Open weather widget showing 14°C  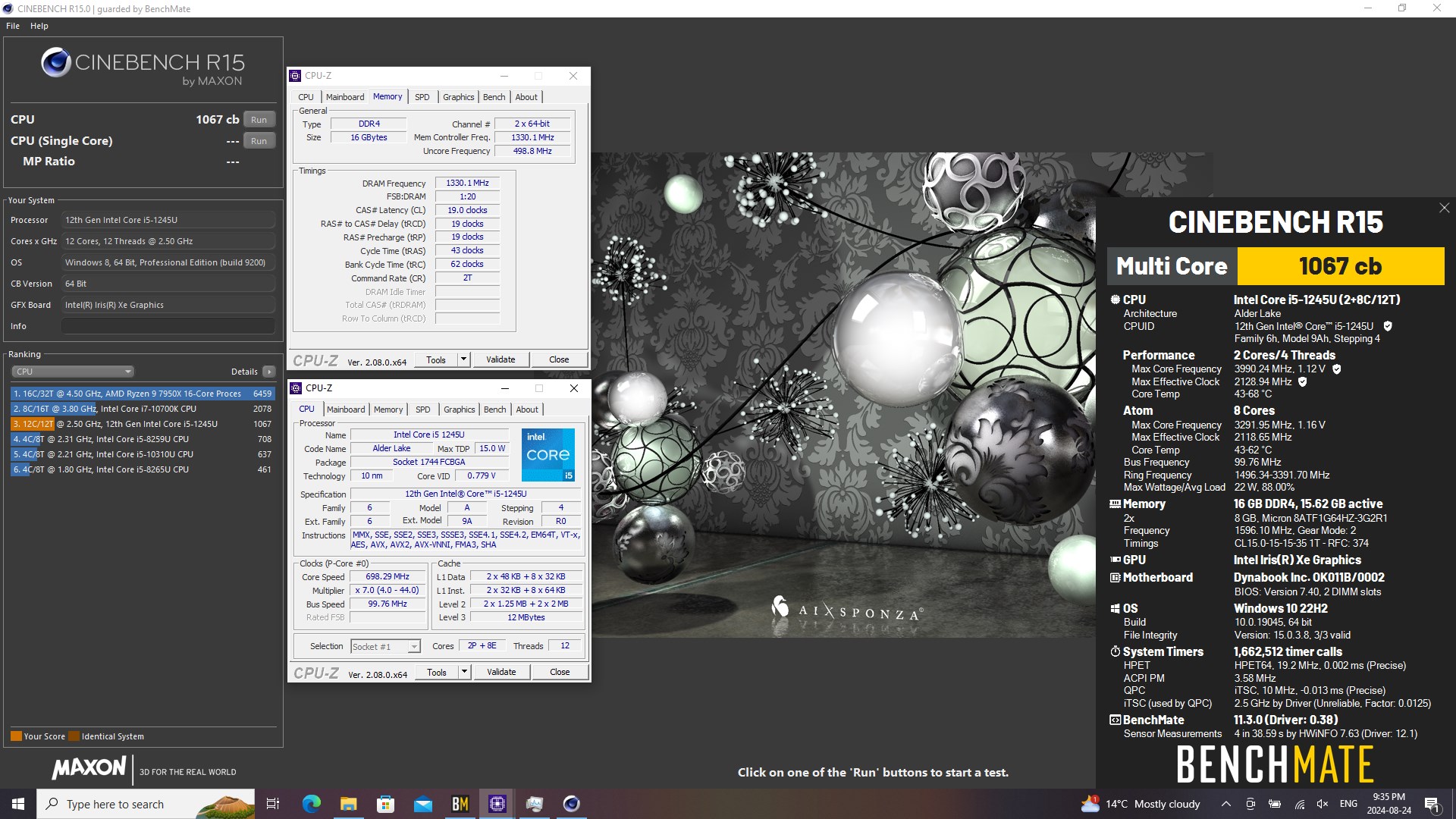point(1141,804)
